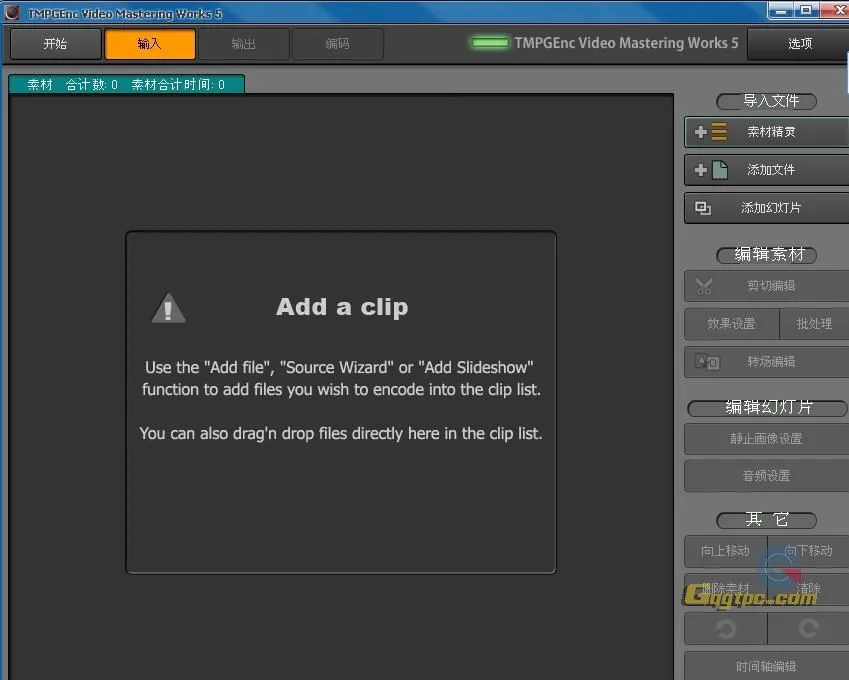Click the 效果设置 effects settings button
Image resolution: width=849 pixels, height=680 pixels.
[731, 324]
